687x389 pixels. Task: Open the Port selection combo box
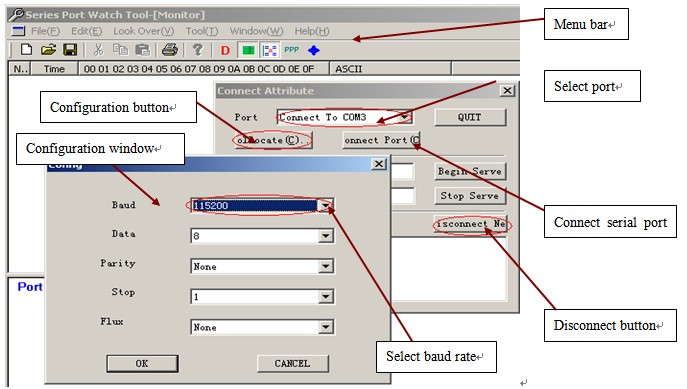(344, 117)
